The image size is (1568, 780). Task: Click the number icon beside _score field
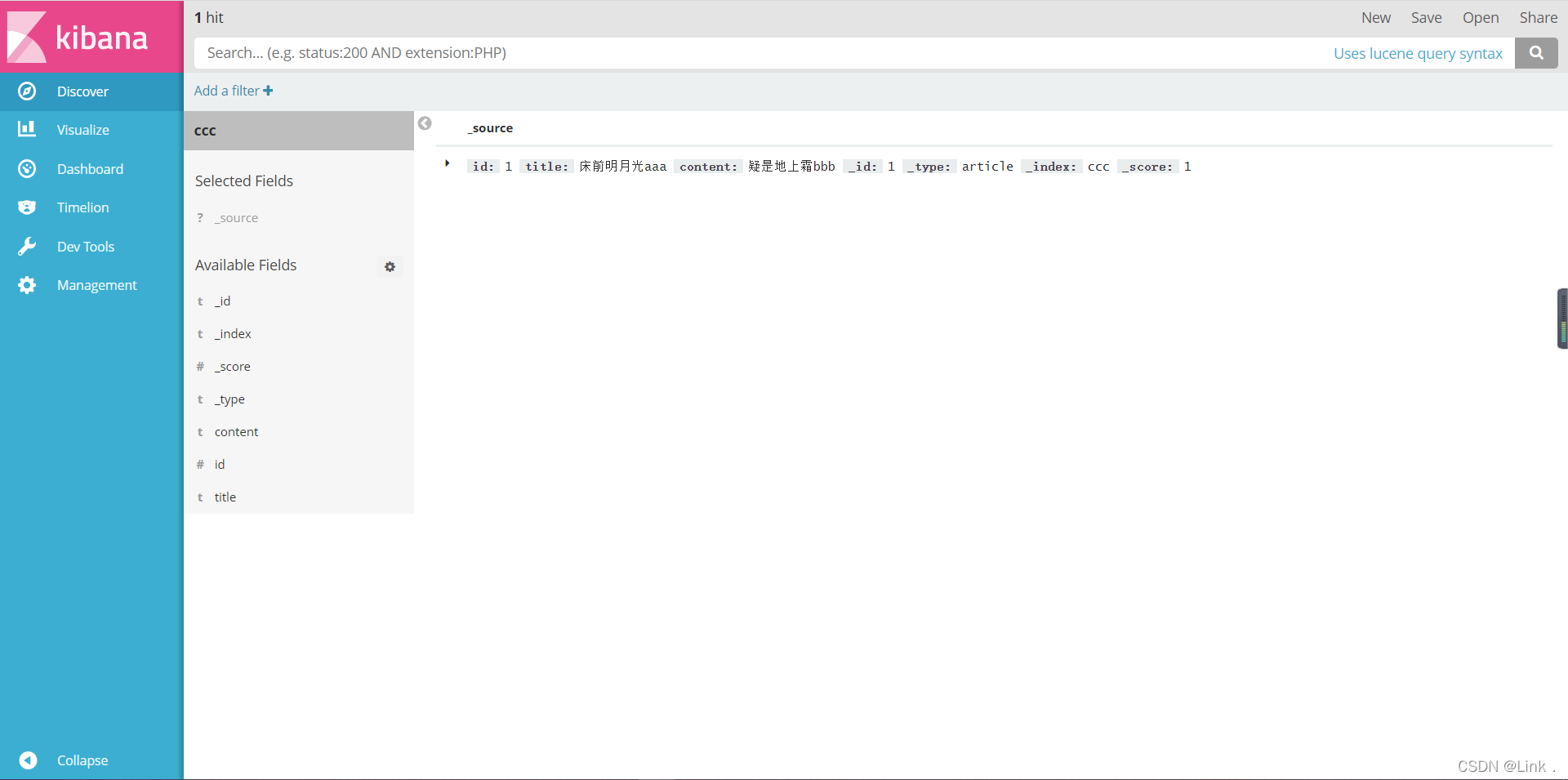click(x=200, y=367)
